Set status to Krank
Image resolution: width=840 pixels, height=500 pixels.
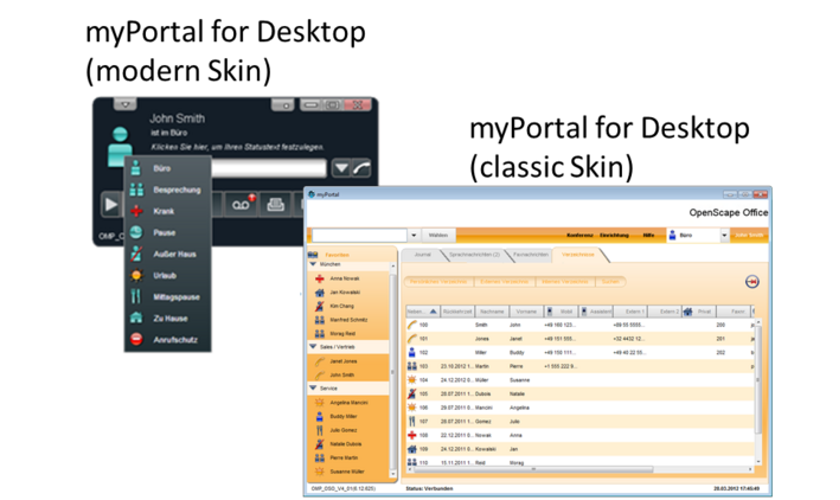168,211
